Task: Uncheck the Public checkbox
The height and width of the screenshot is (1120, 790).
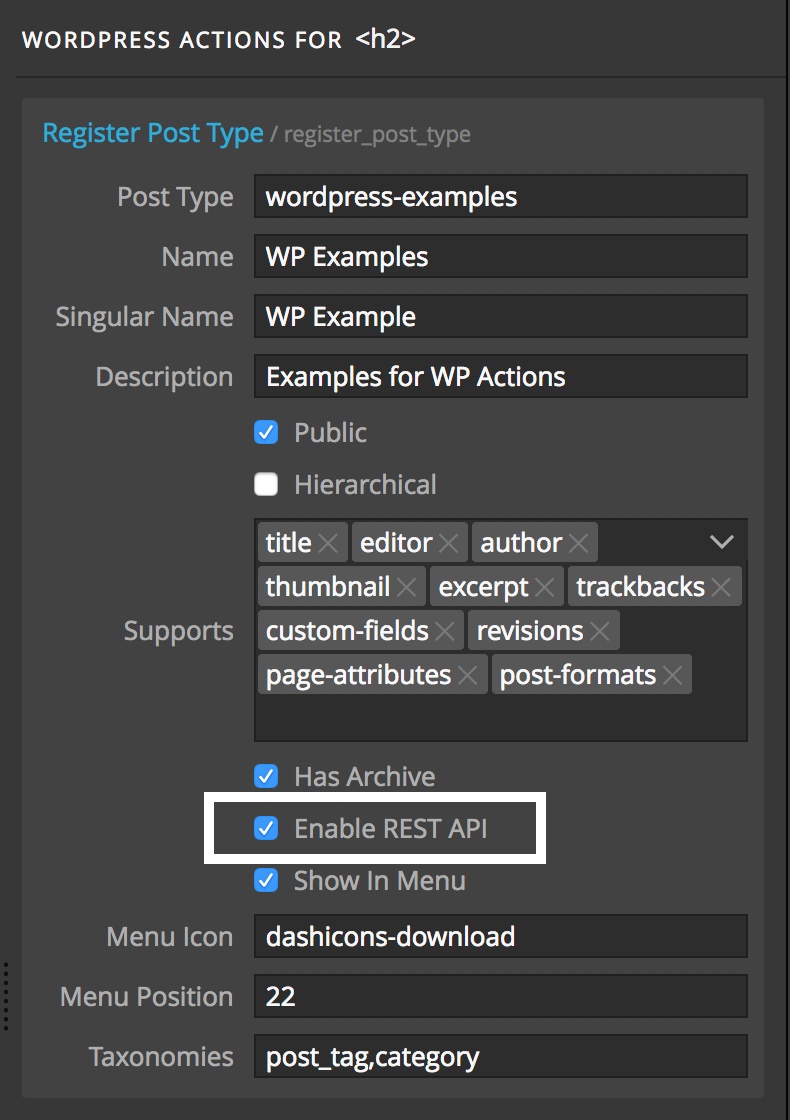Action: 266,432
